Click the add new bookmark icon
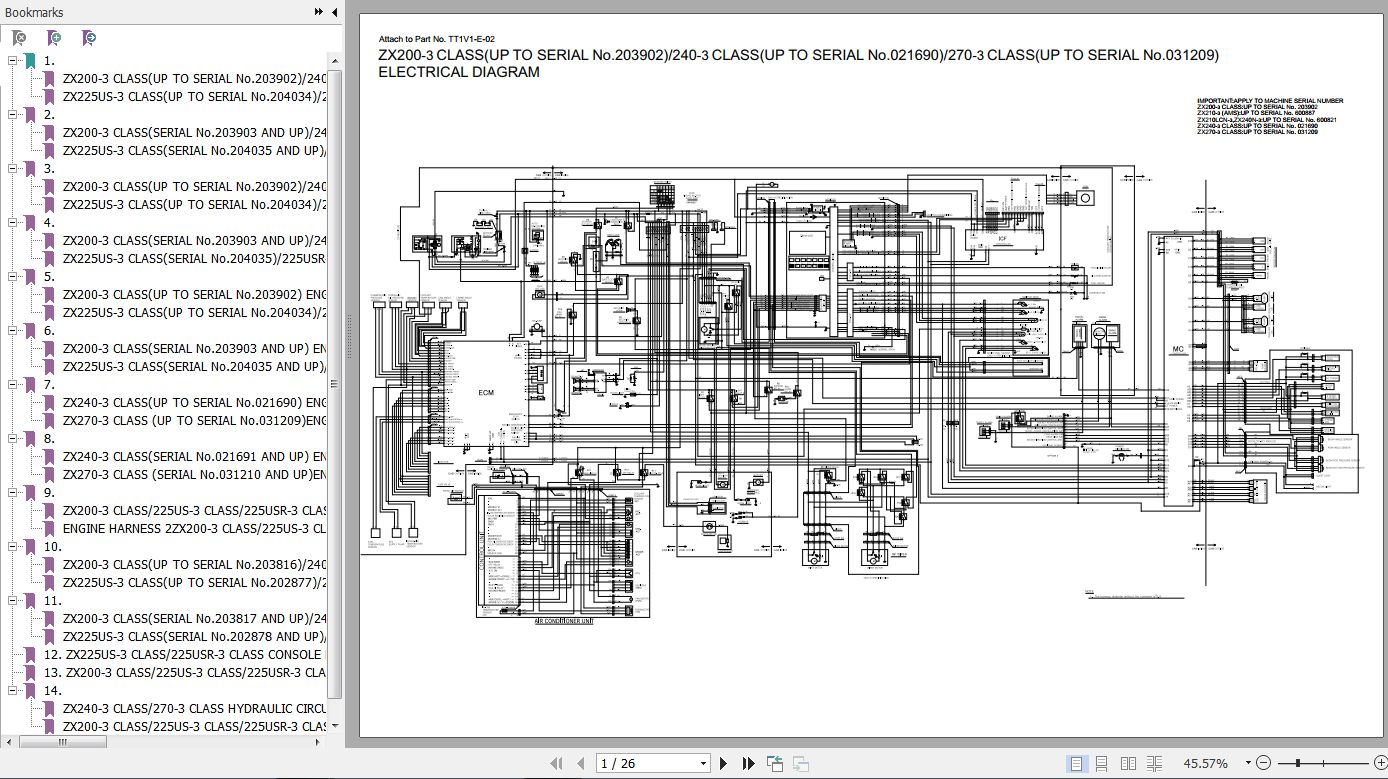The width and height of the screenshot is (1388, 779). click(x=54, y=38)
